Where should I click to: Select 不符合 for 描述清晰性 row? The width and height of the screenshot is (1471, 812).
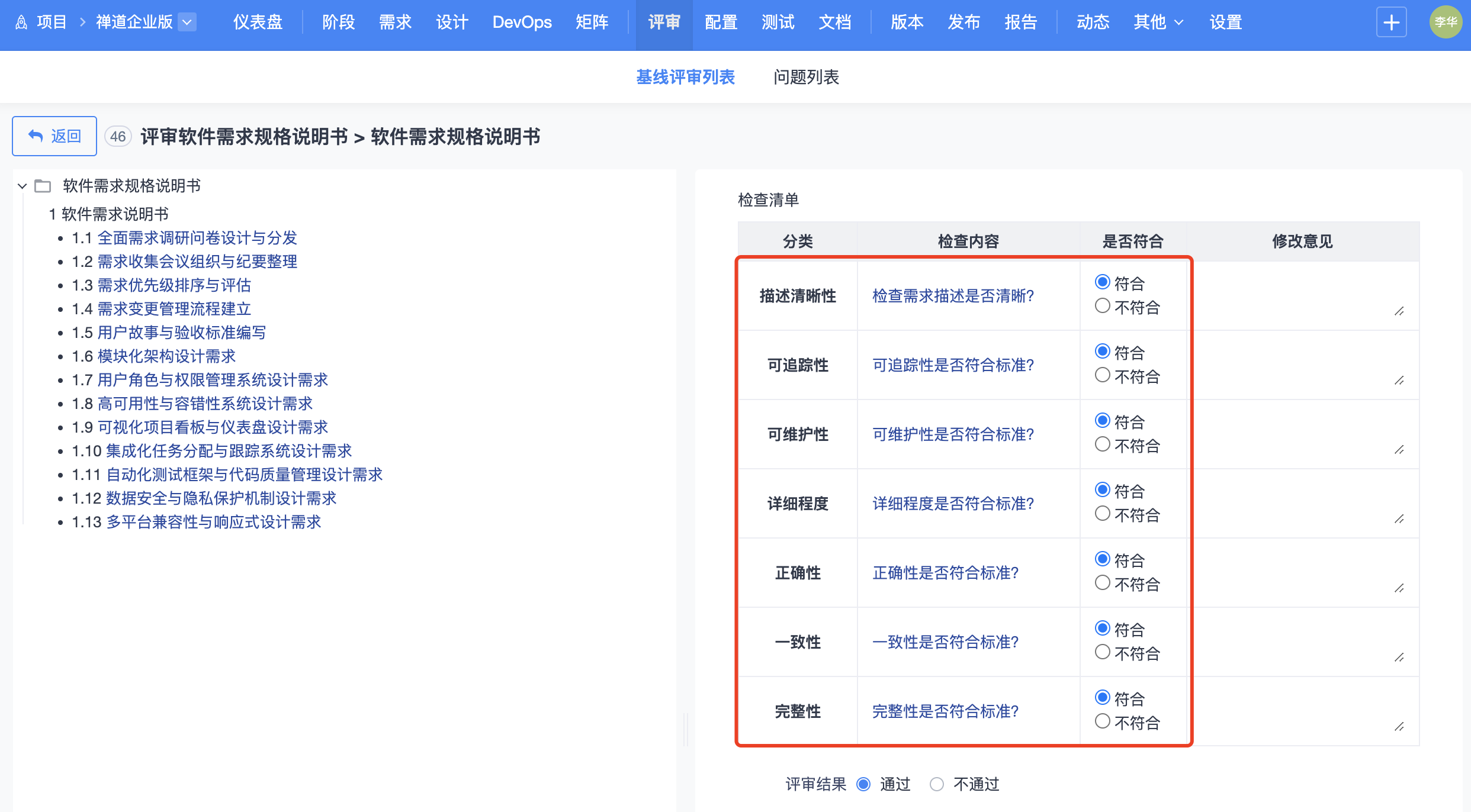point(1102,306)
